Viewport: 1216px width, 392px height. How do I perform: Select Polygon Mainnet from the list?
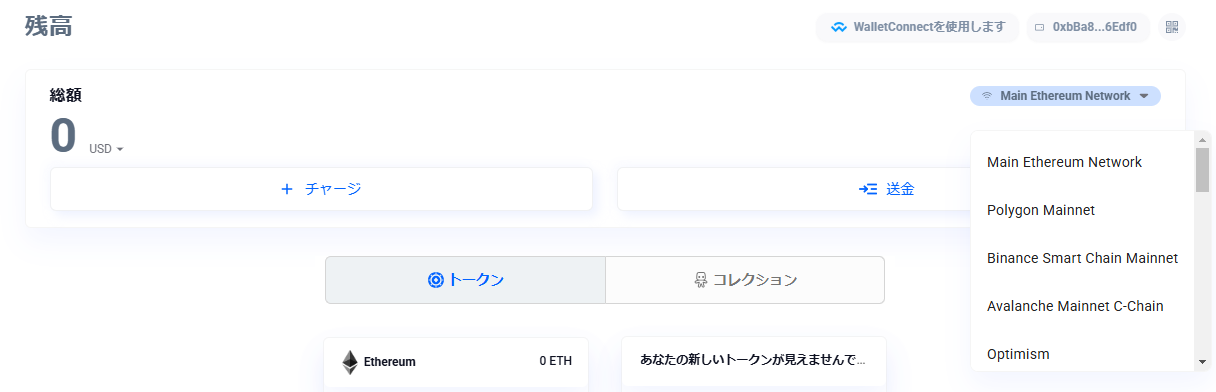1082,210
